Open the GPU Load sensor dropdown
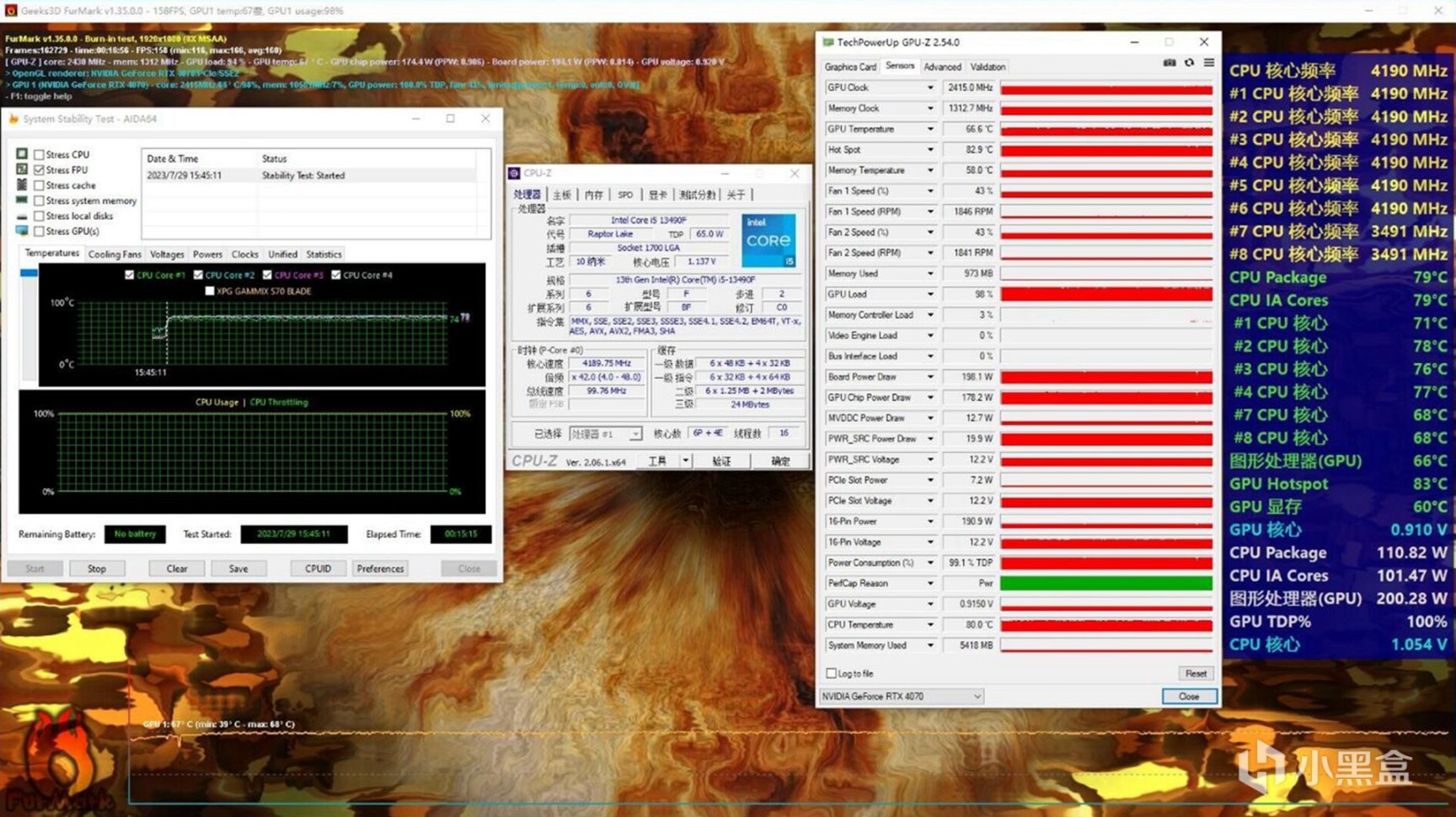This screenshot has height=817, width=1456. point(930,294)
